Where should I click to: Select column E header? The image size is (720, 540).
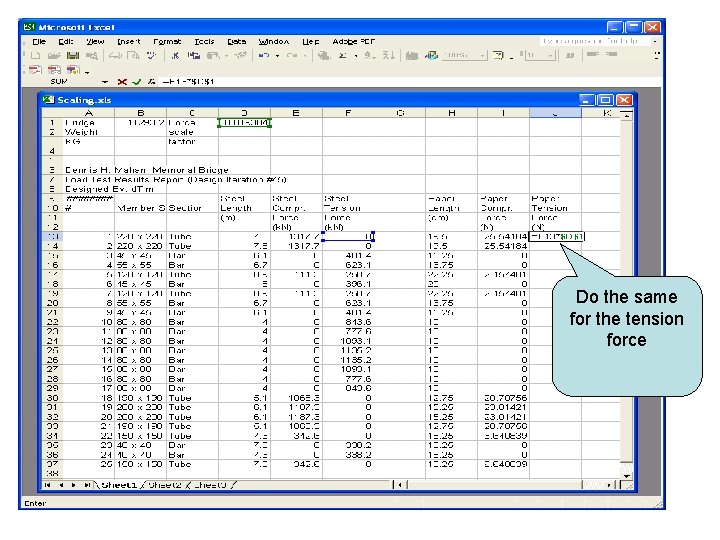tap(296, 113)
